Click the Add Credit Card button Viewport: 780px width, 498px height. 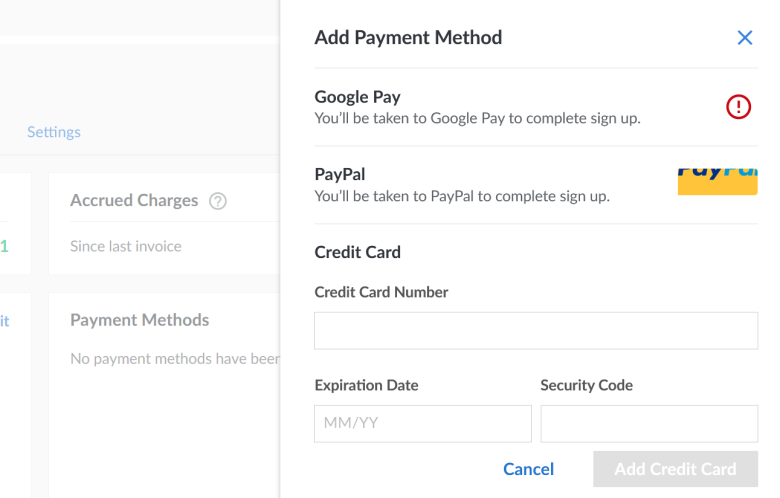(676, 469)
